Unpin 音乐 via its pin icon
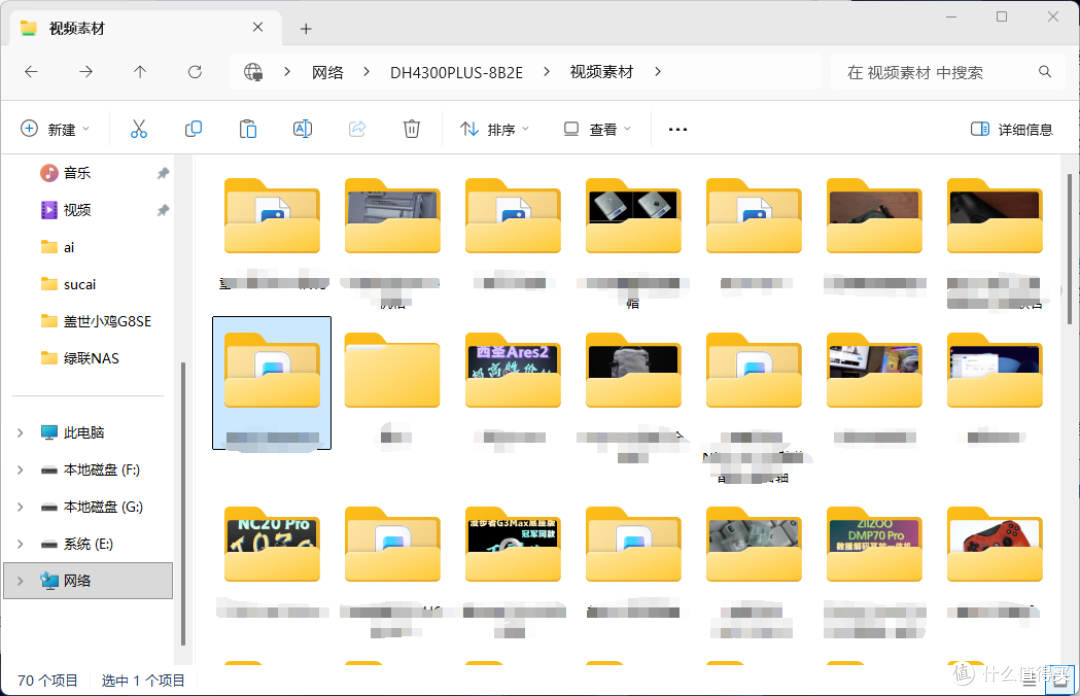1080x696 pixels. [163, 173]
